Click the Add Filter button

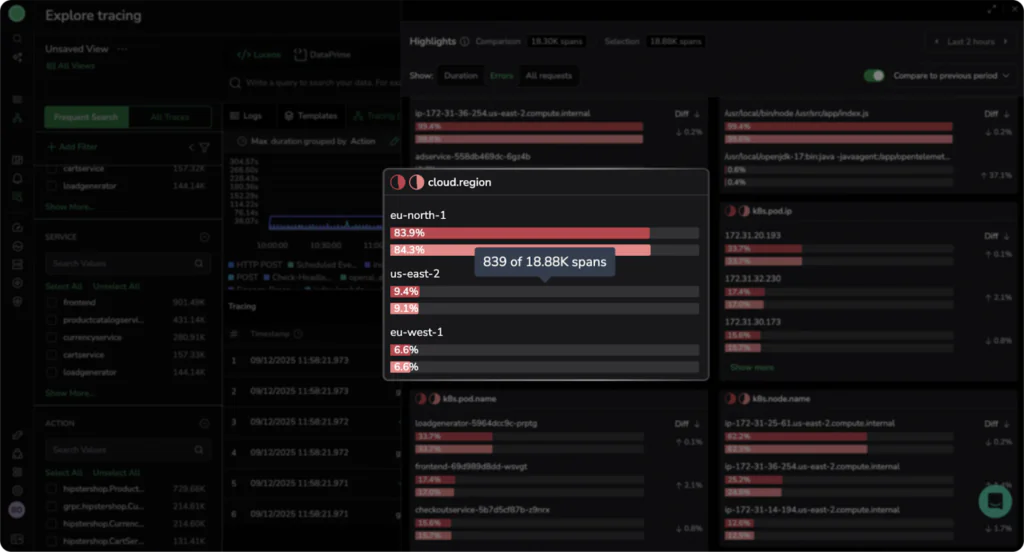coord(72,147)
